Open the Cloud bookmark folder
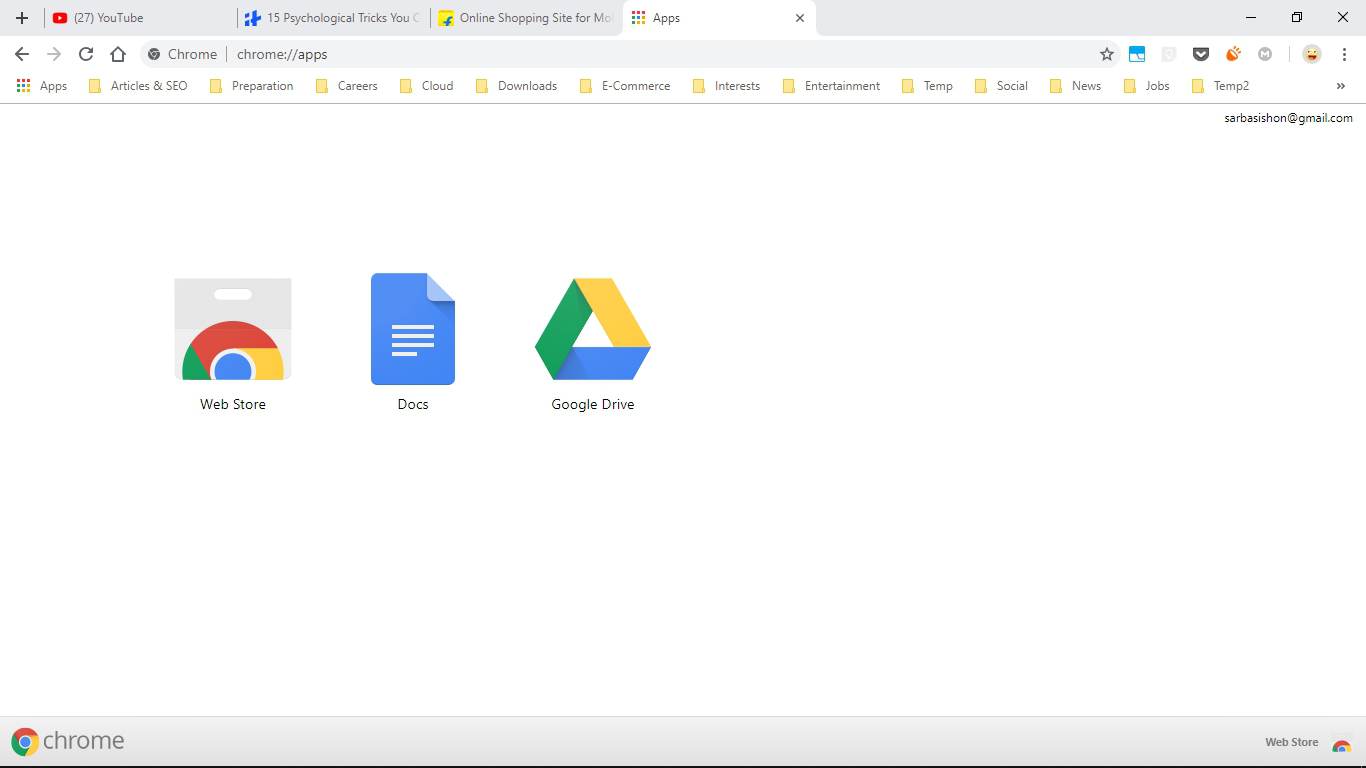 pyautogui.click(x=426, y=86)
